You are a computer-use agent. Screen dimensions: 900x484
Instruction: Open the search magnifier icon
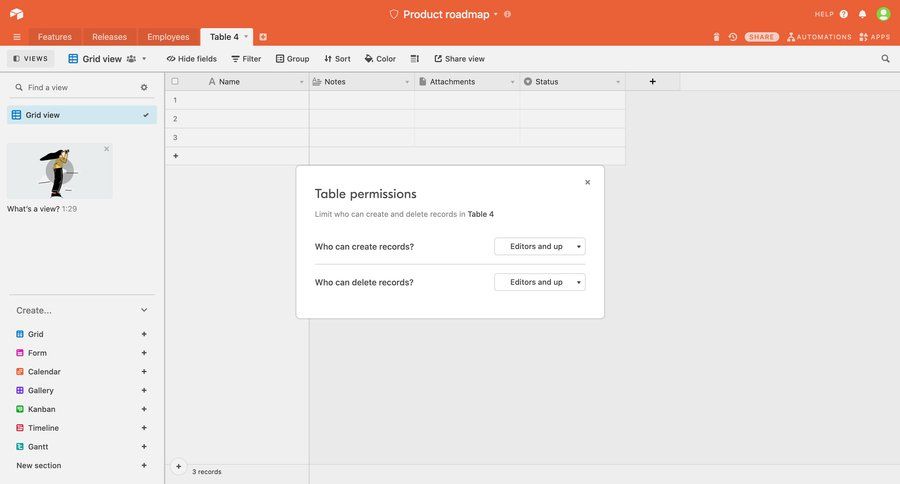(x=885, y=59)
